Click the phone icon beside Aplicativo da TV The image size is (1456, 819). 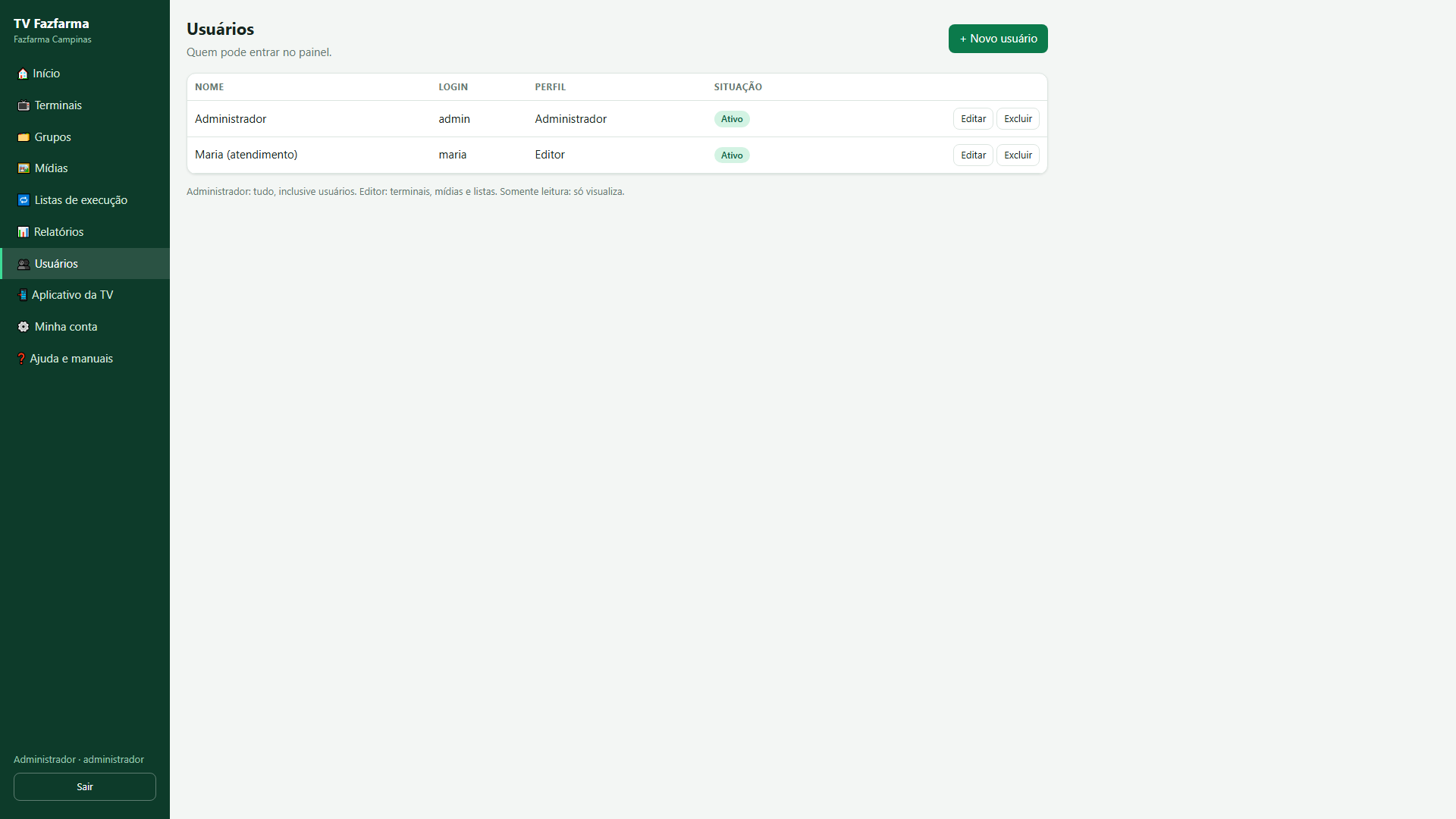tap(23, 295)
